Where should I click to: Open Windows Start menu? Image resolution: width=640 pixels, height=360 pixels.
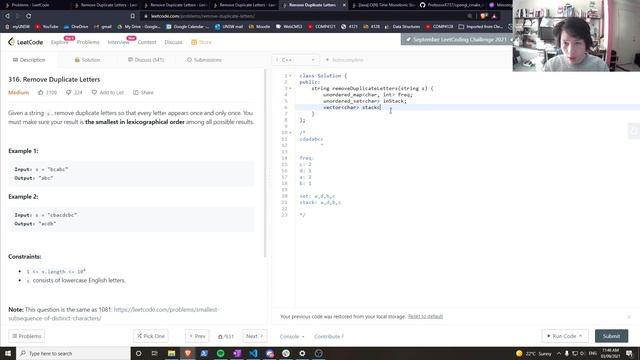(x=8, y=353)
